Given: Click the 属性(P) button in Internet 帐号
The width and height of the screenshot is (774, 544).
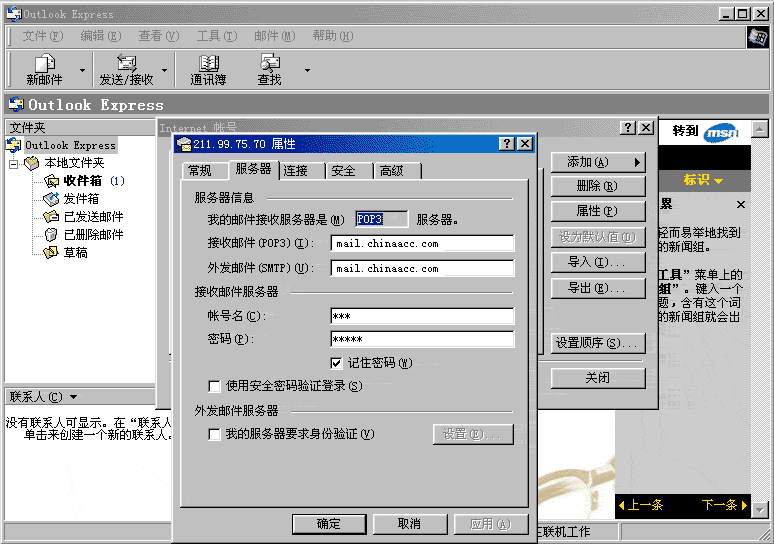Looking at the screenshot, I should tap(598, 211).
